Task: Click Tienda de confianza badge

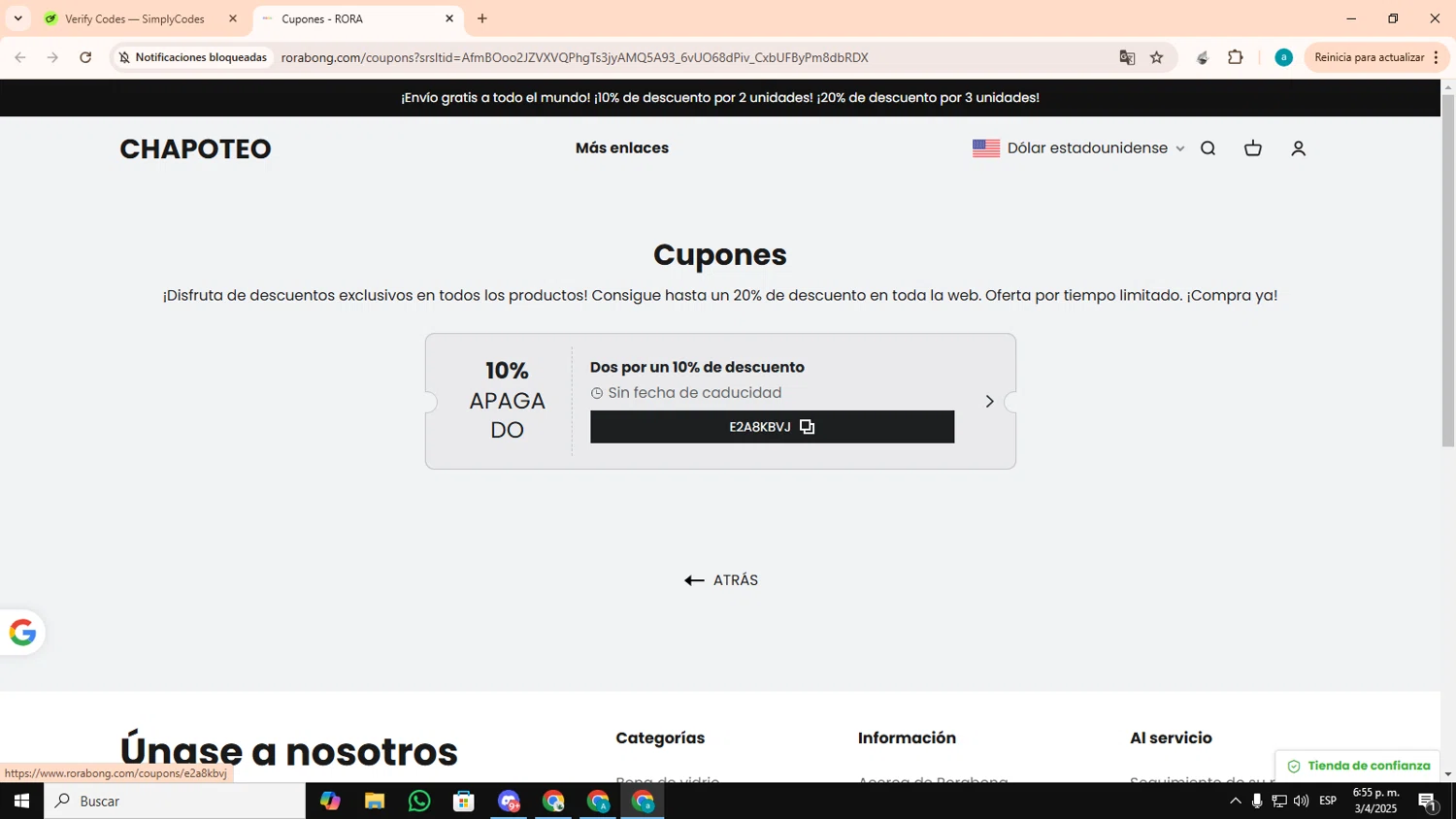Action: click(1358, 766)
